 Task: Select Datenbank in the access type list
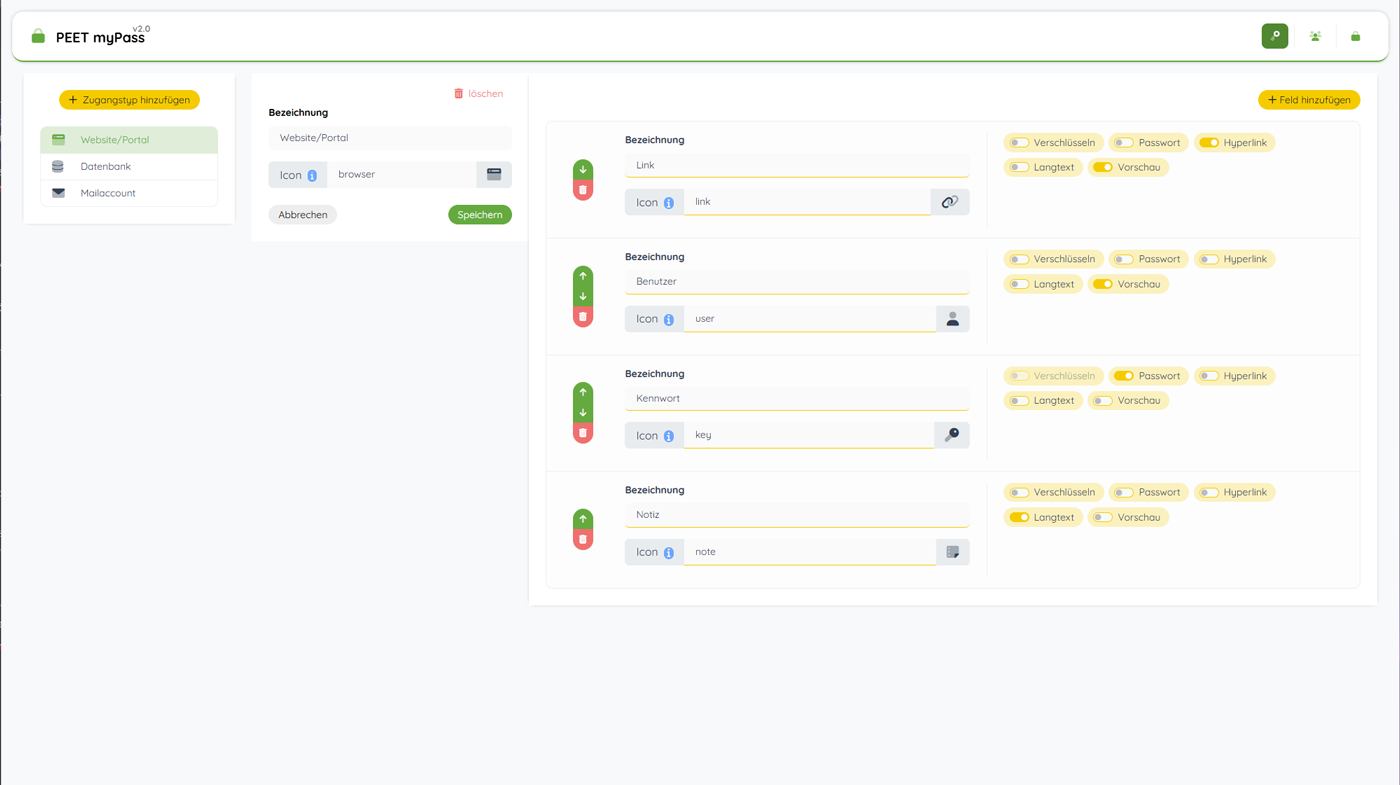(105, 167)
